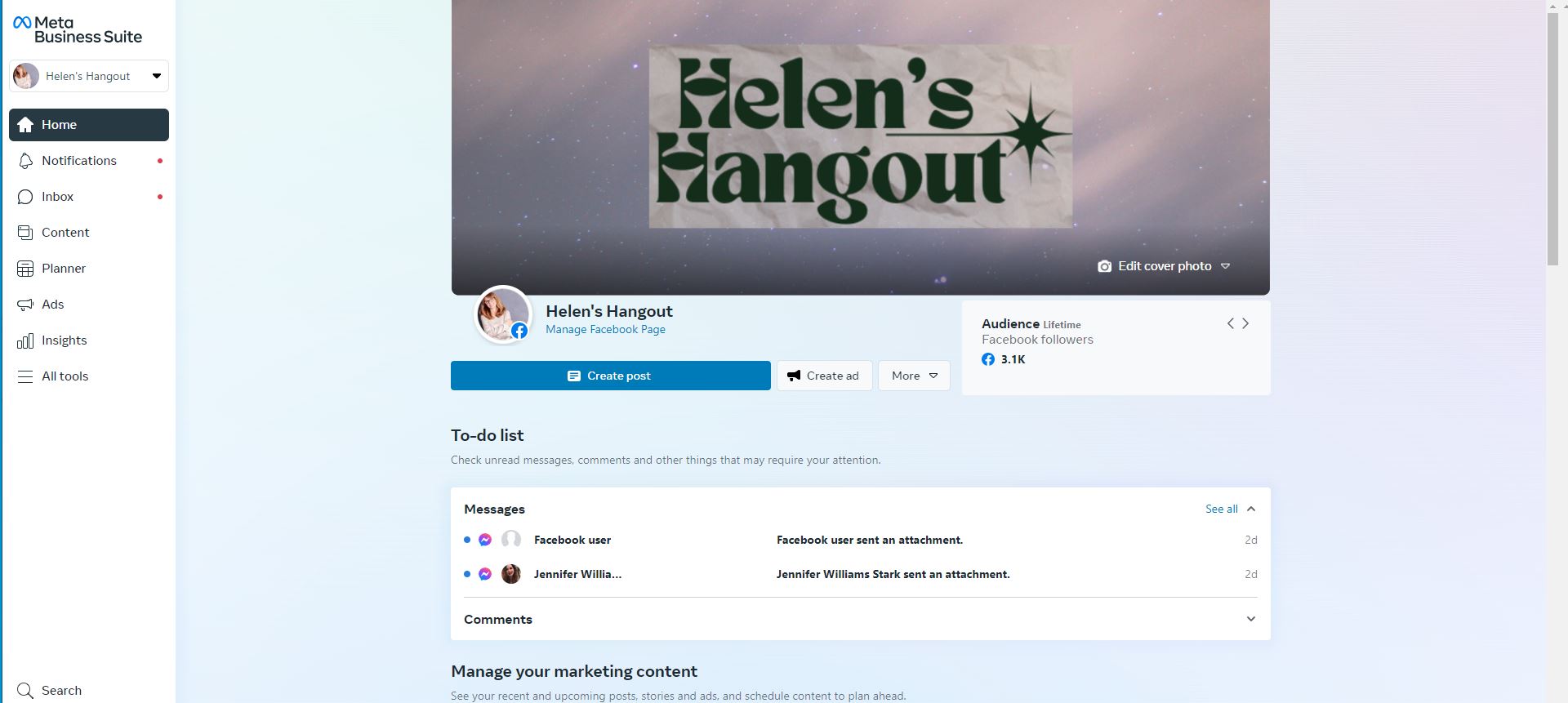Open Notifications from the bell icon
Viewport: 1568px width, 703px height.
(25, 161)
